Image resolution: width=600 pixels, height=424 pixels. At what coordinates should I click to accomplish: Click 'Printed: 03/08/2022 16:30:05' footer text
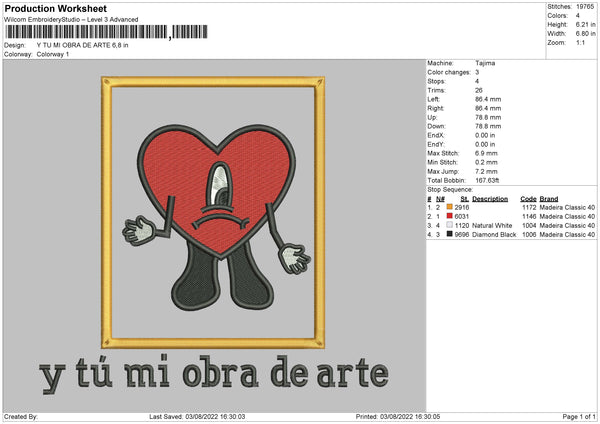398,416
